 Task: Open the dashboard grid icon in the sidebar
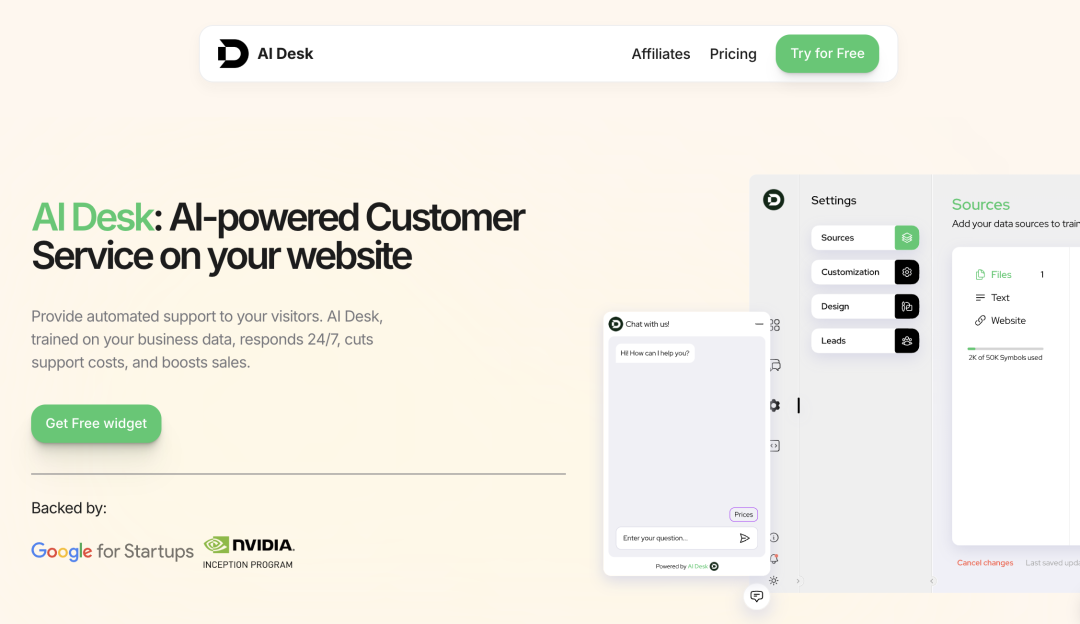point(775,324)
